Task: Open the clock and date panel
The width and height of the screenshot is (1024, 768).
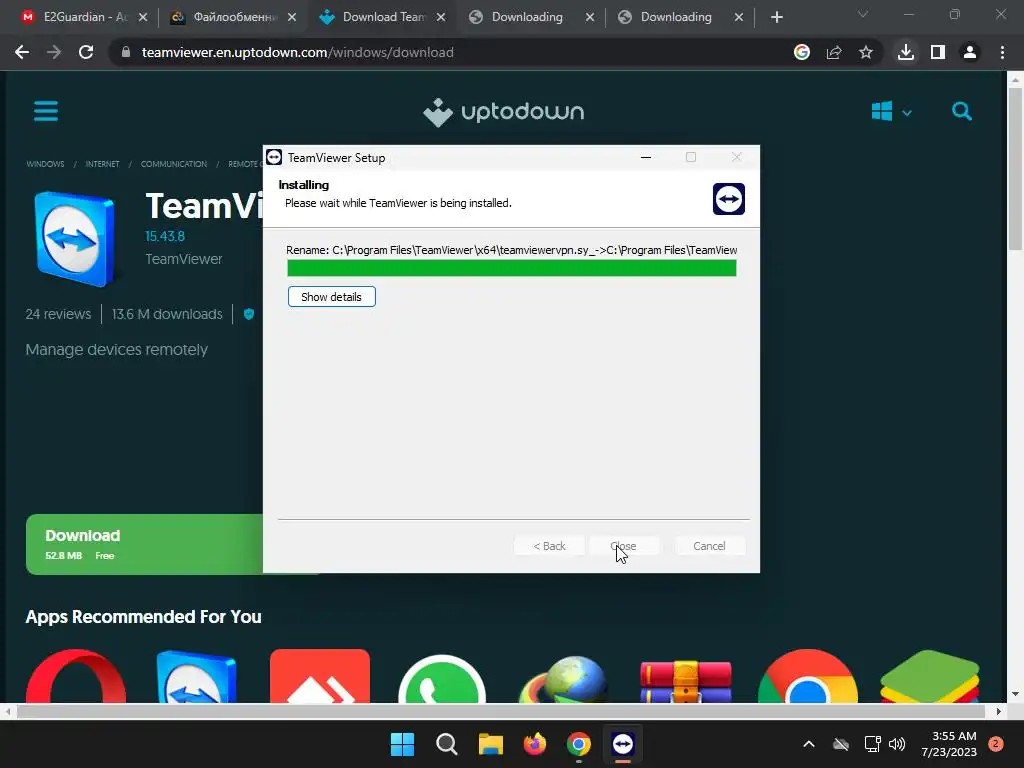Action: pyautogui.click(x=949, y=744)
